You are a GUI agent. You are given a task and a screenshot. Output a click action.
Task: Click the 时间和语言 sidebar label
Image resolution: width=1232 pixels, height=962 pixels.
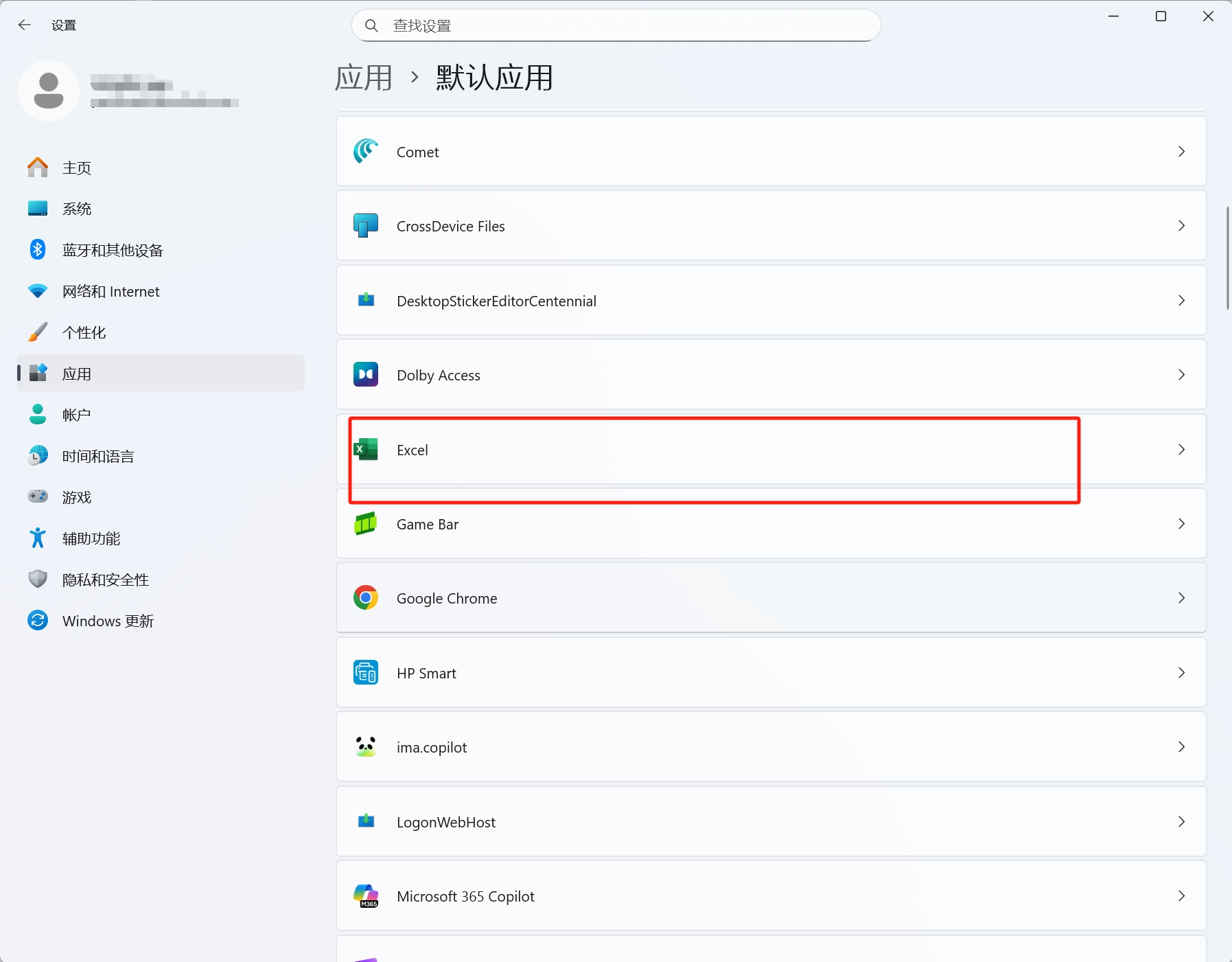click(98, 456)
